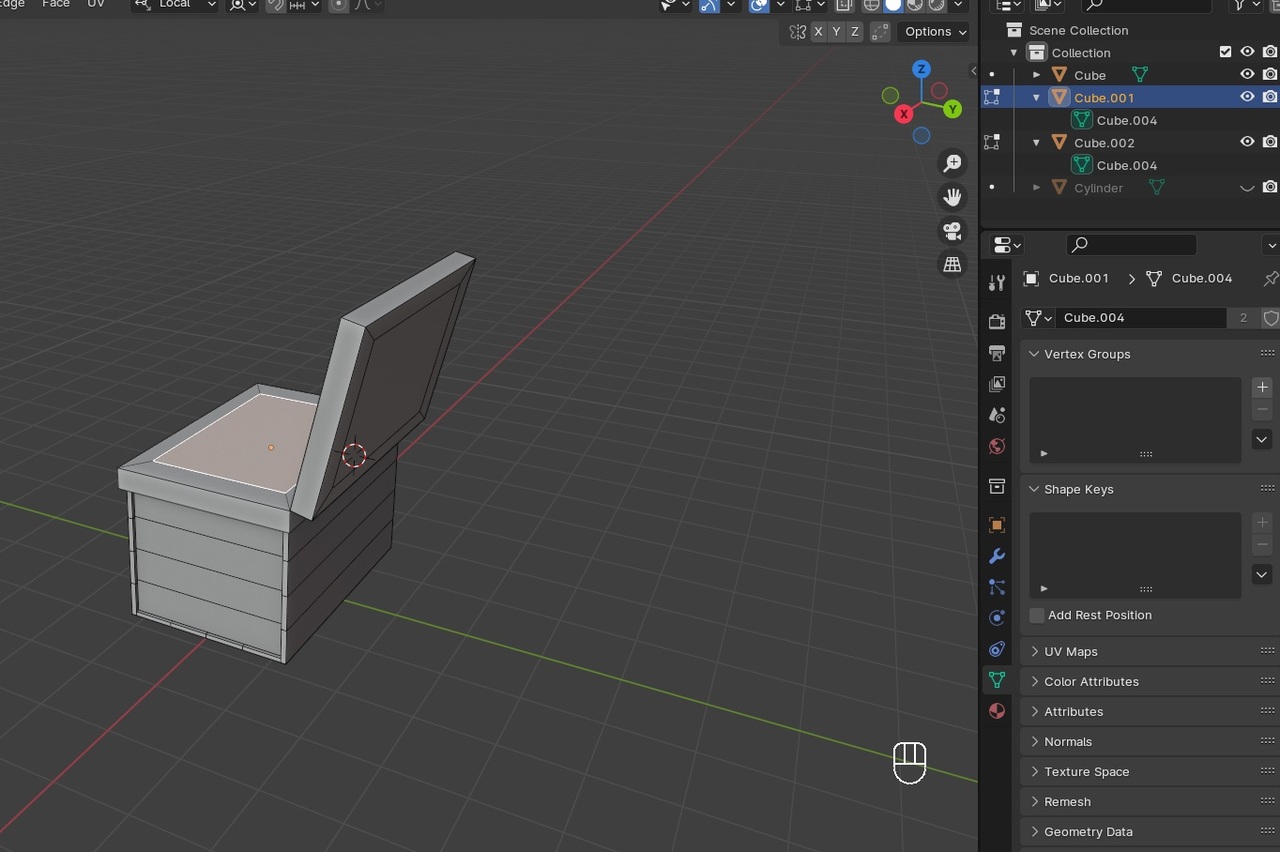Hide Cube.001 using its eye icon
The image size is (1280, 852).
coord(1247,97)
